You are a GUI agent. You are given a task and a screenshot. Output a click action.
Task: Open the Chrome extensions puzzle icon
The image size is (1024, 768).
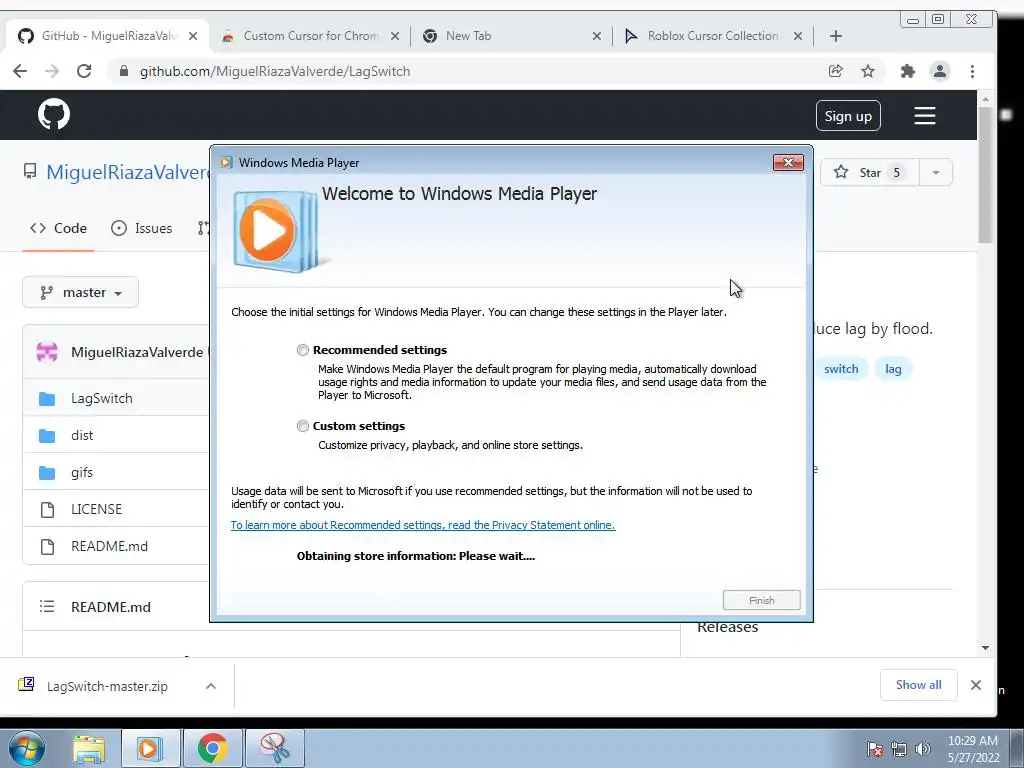907,71
